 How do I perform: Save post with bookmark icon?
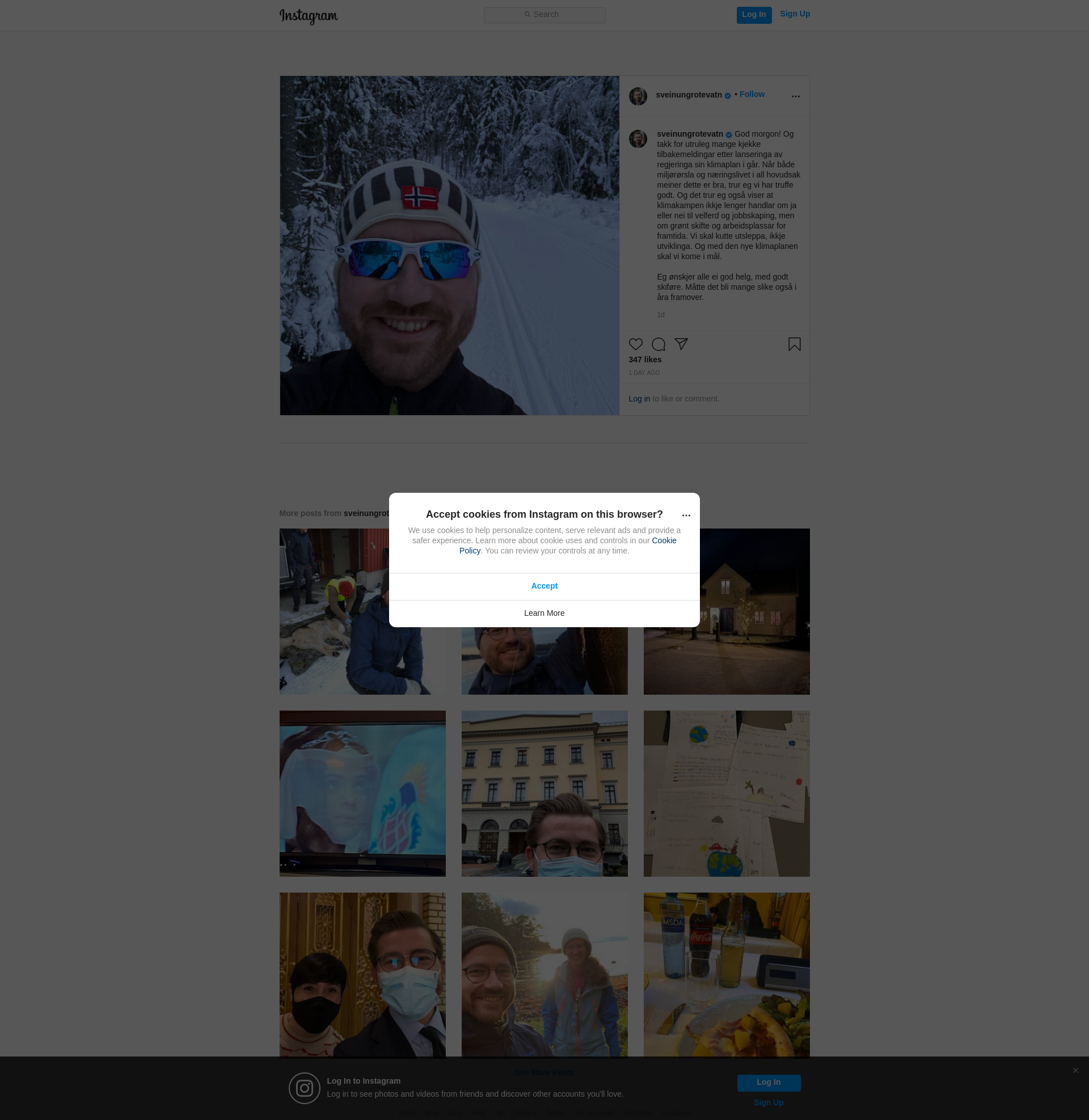[x=794, y=344]
